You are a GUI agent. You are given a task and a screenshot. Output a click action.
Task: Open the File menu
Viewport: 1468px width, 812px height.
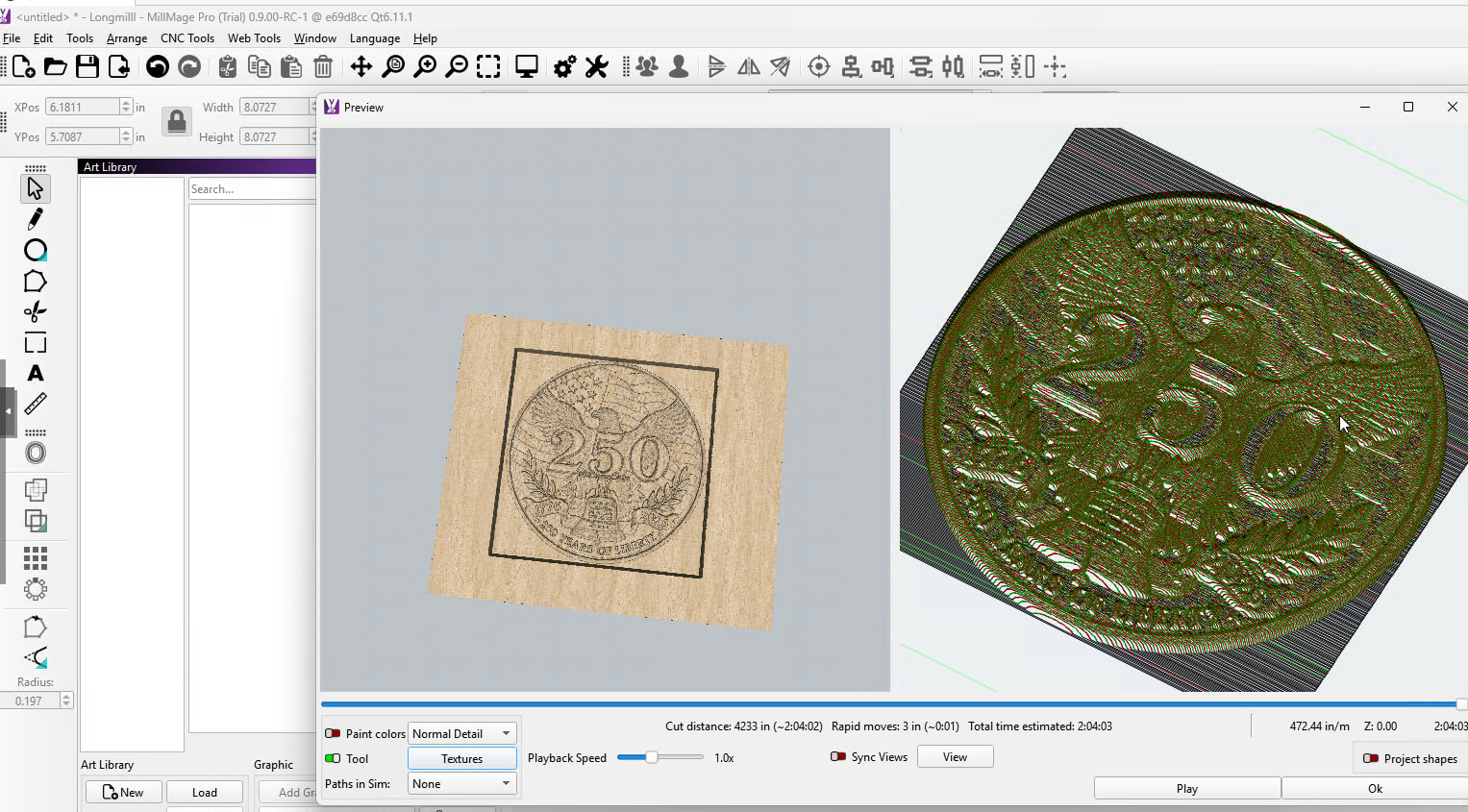tap(12, 38)
